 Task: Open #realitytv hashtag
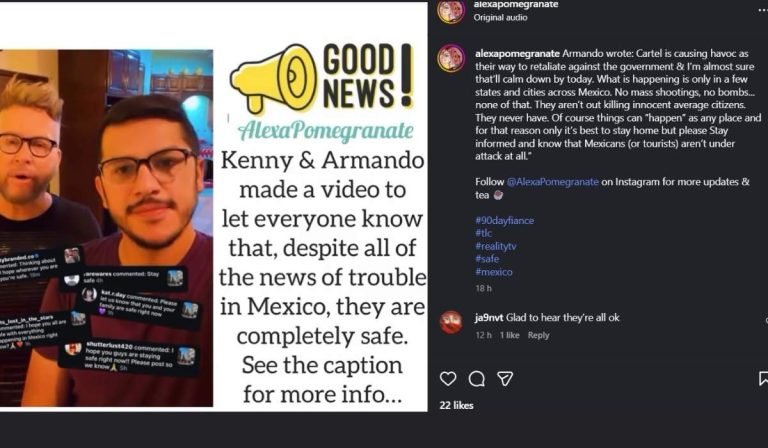tap(496, 246)
